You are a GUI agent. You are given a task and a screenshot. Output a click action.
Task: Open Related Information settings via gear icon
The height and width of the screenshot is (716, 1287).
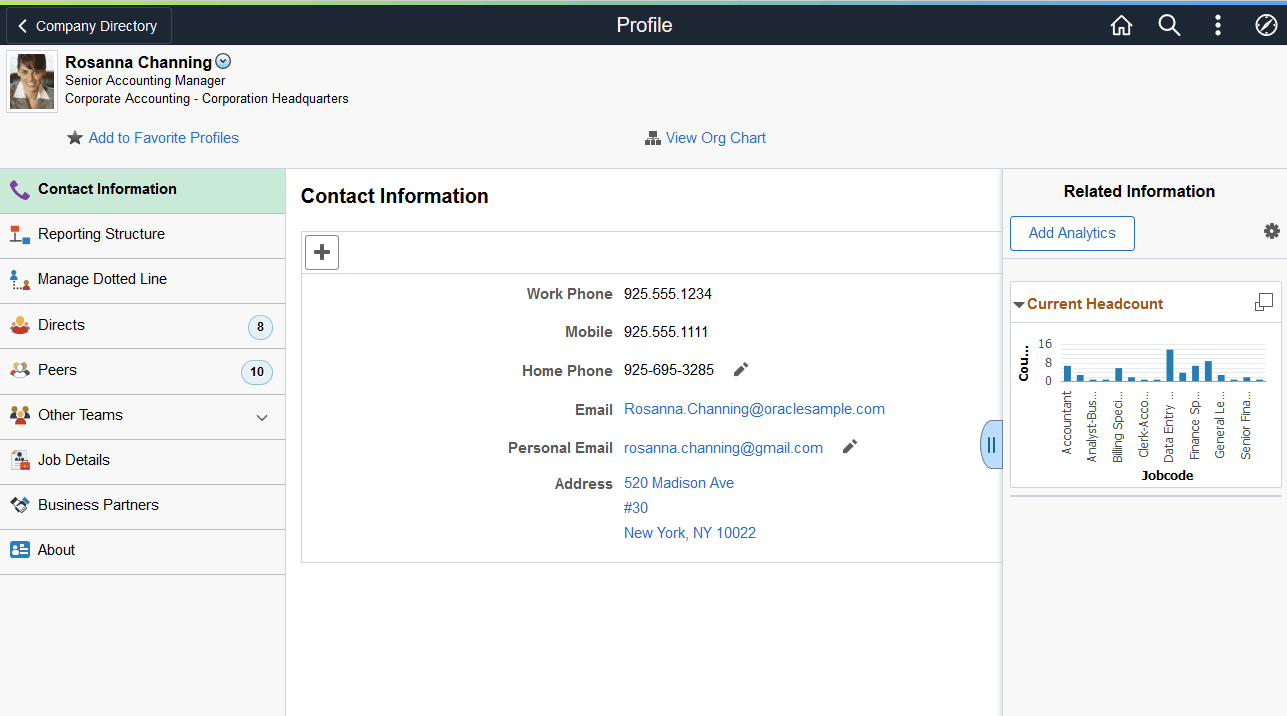click(1271, 230)
